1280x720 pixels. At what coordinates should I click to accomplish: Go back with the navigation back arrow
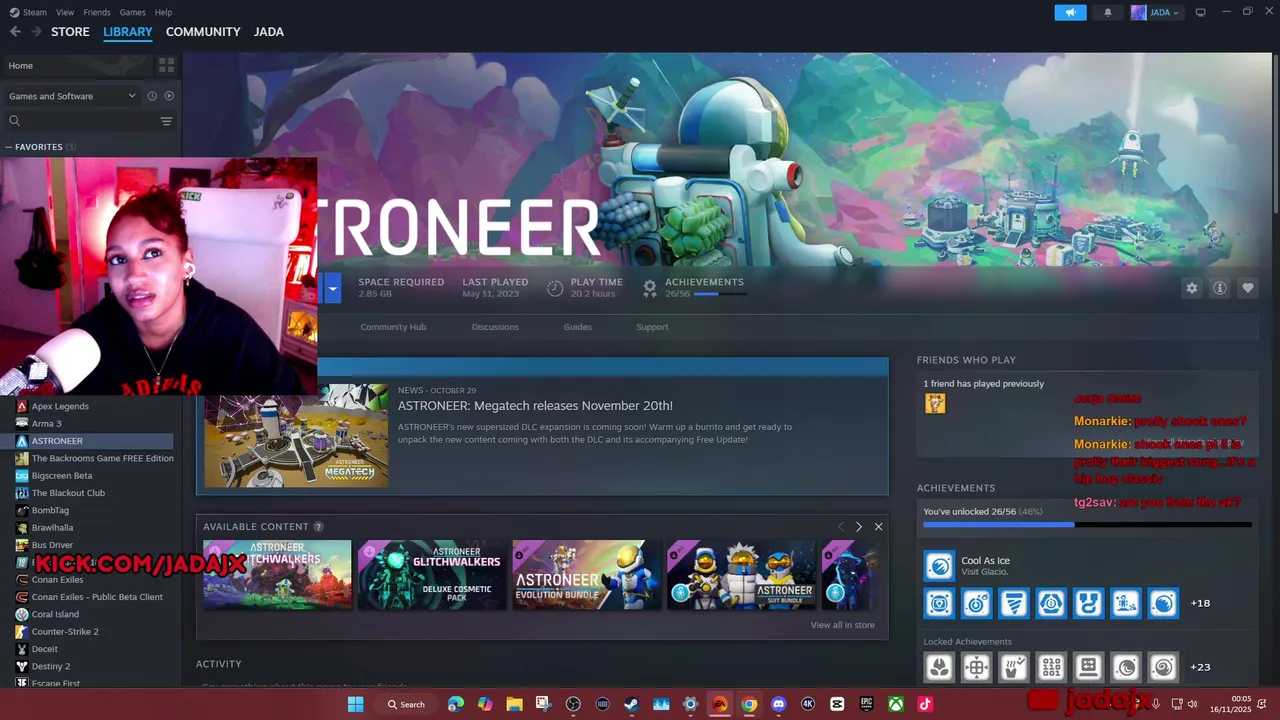[x=15, y=32]
